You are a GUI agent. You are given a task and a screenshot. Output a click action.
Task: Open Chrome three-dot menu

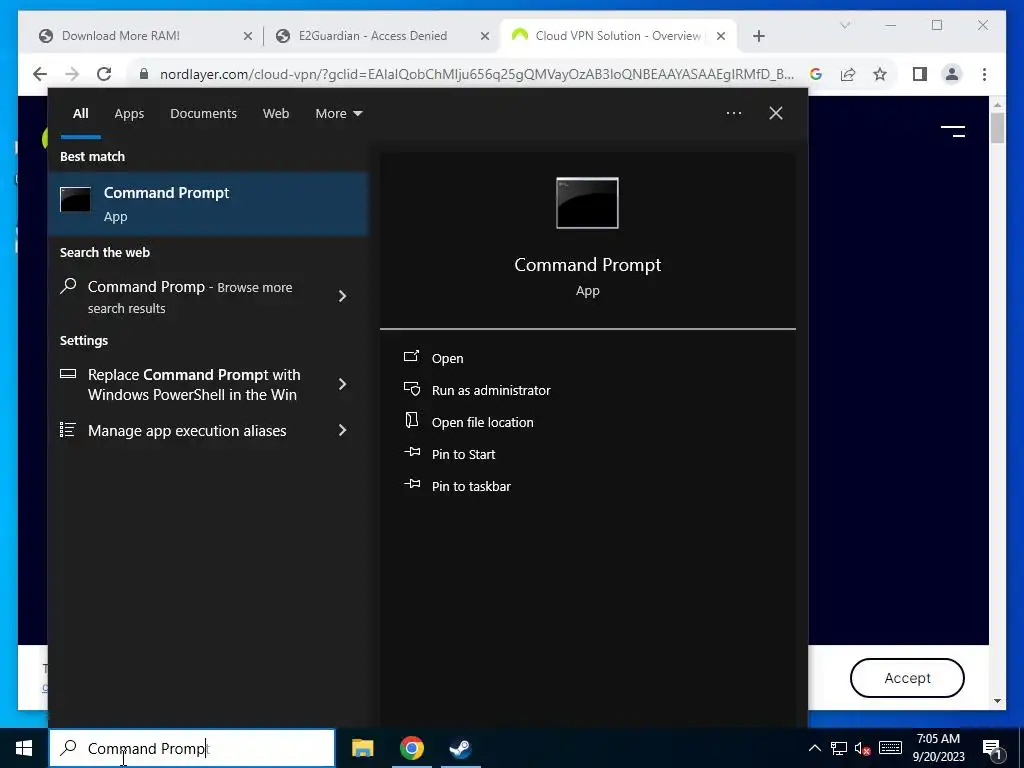click(x=984, y=74)
